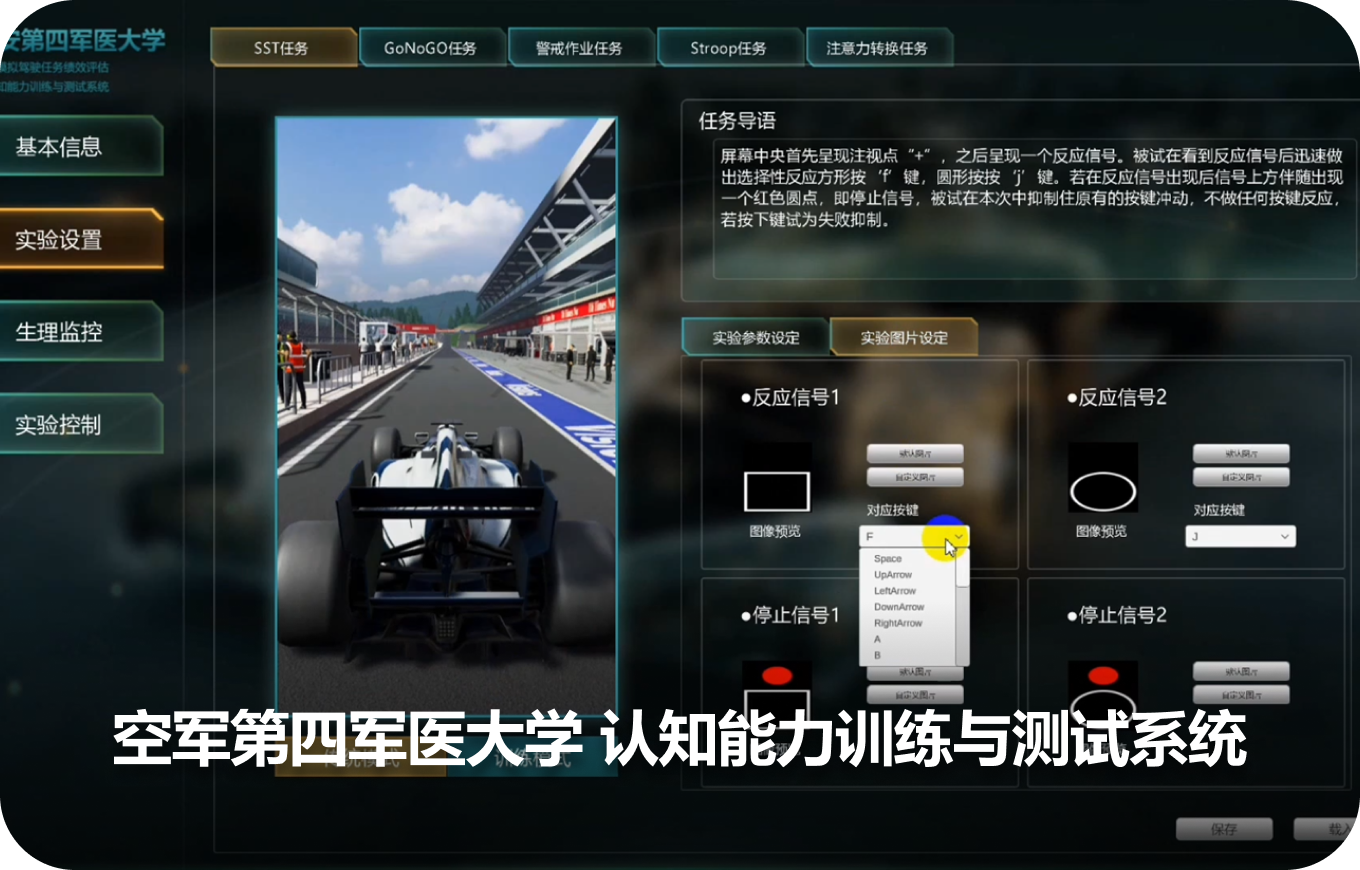Open the Stroop任务 tab
Viewport: 1360px width, 870px height.
[x=728, y=48]
